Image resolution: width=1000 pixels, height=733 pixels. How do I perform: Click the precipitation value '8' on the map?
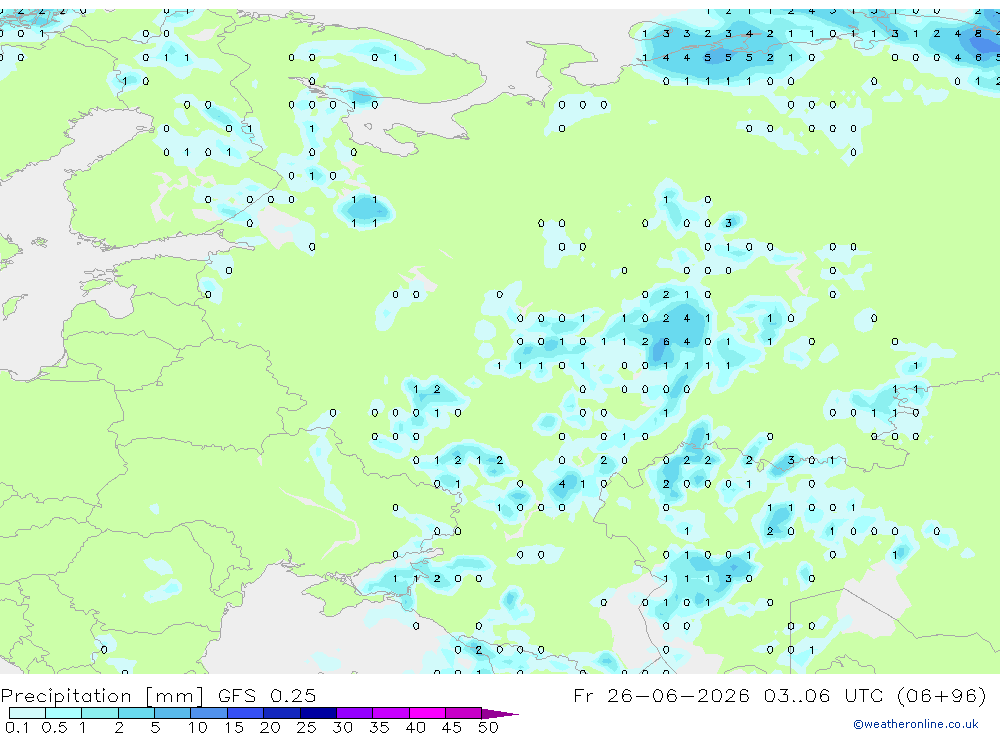[978, 34]
